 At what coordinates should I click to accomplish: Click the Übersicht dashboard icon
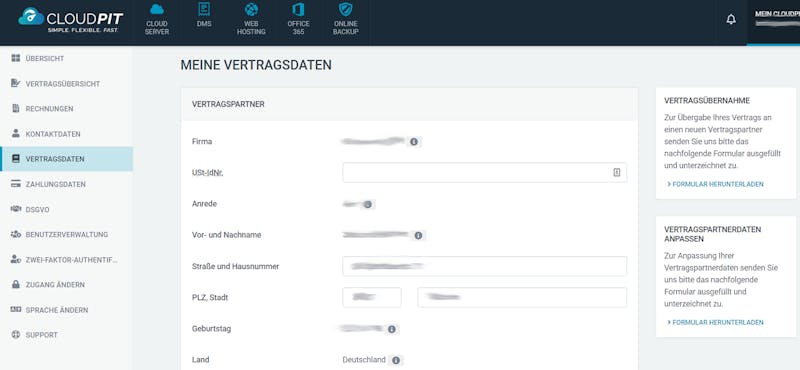point(15,58)
